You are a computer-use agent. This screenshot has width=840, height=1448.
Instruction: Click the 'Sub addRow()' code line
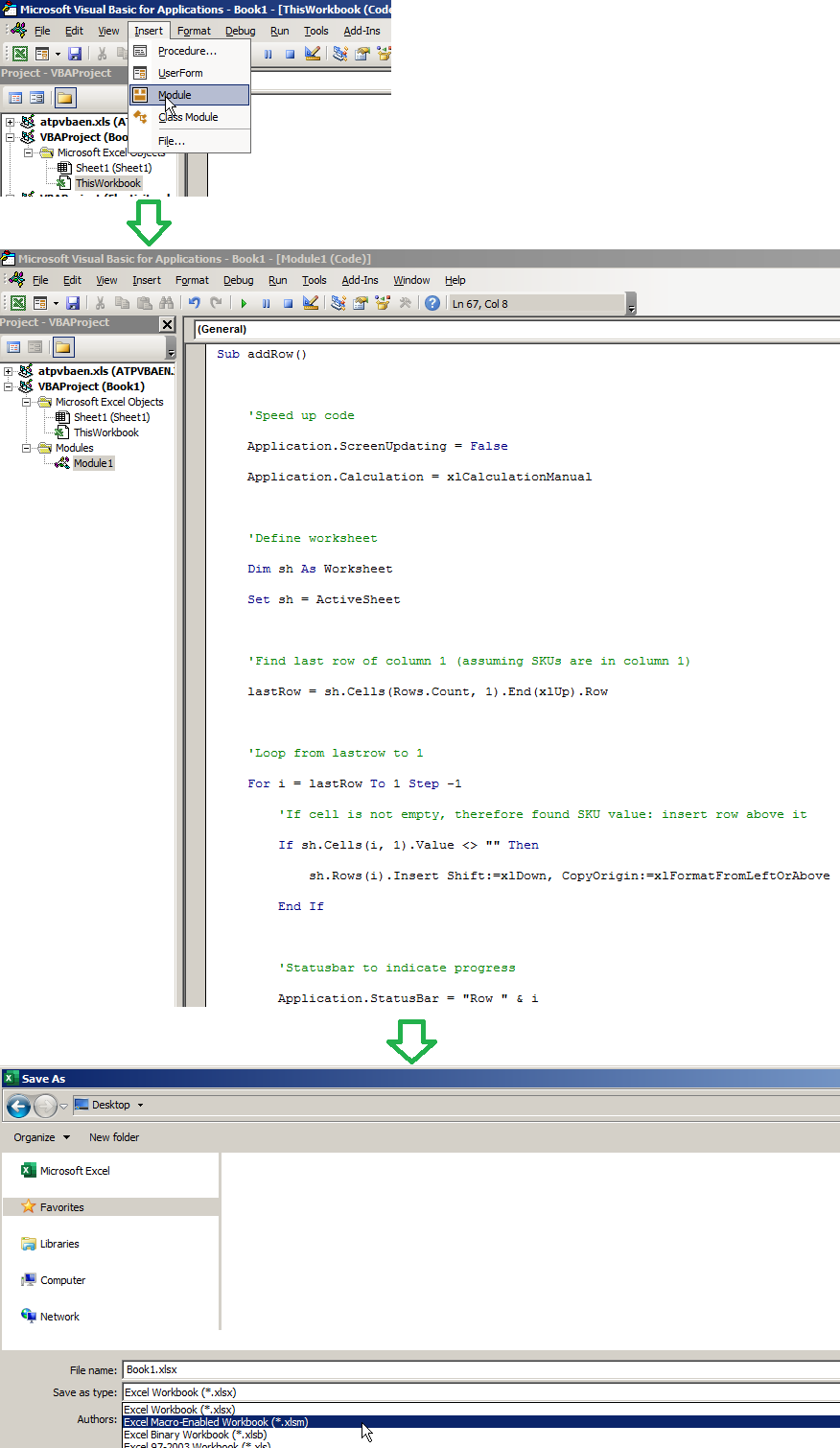[262, 354]
